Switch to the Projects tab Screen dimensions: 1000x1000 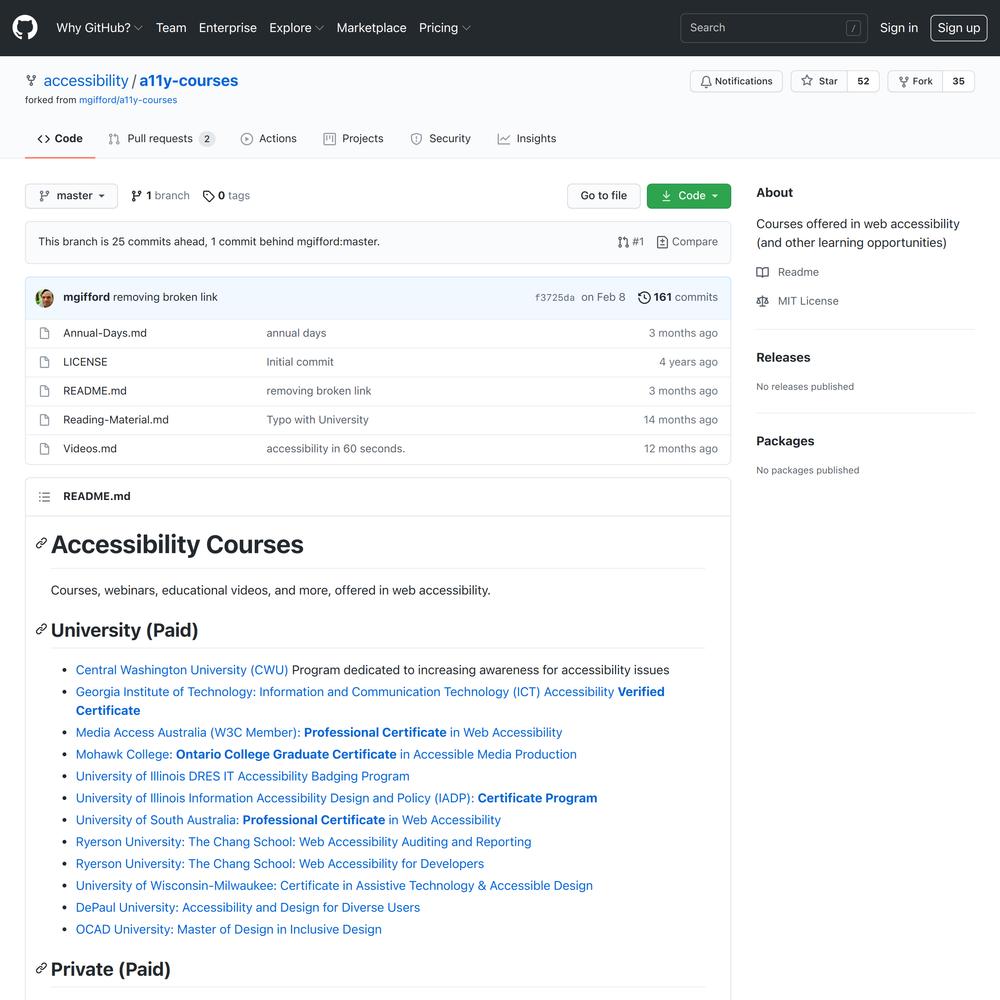(353, 138)
